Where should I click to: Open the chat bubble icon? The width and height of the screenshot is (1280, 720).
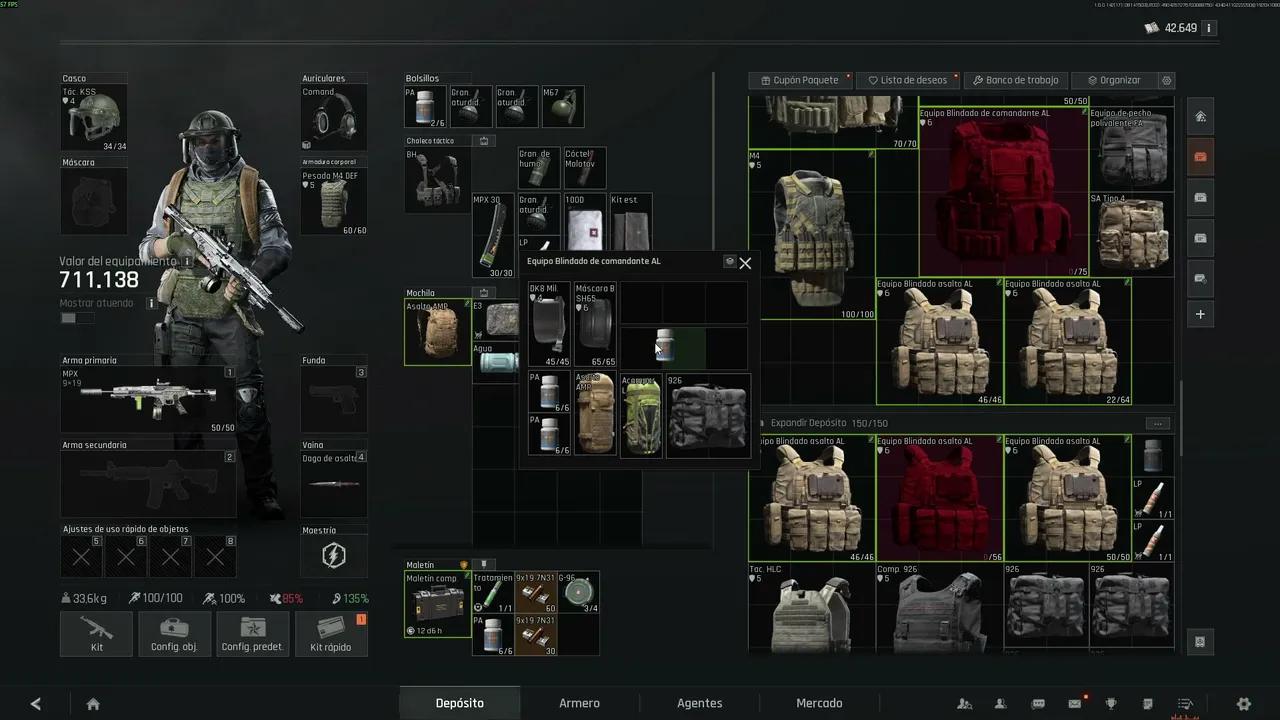(x=1038, y=704)
